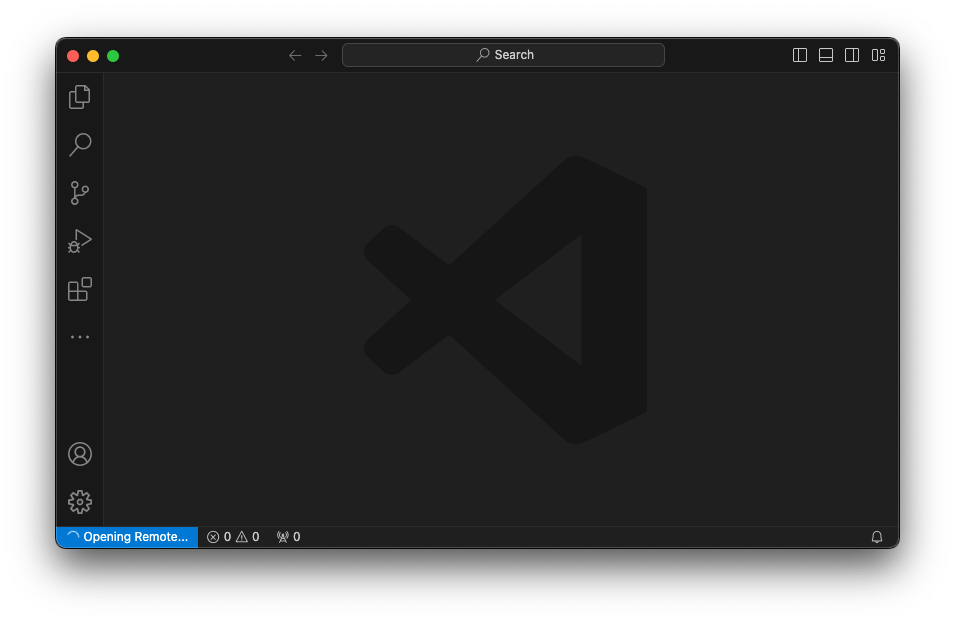Image resolution: width=955 pixels, height=622 pixels.
Task: Open the Source Control view
Action: [x=80, y=193]
